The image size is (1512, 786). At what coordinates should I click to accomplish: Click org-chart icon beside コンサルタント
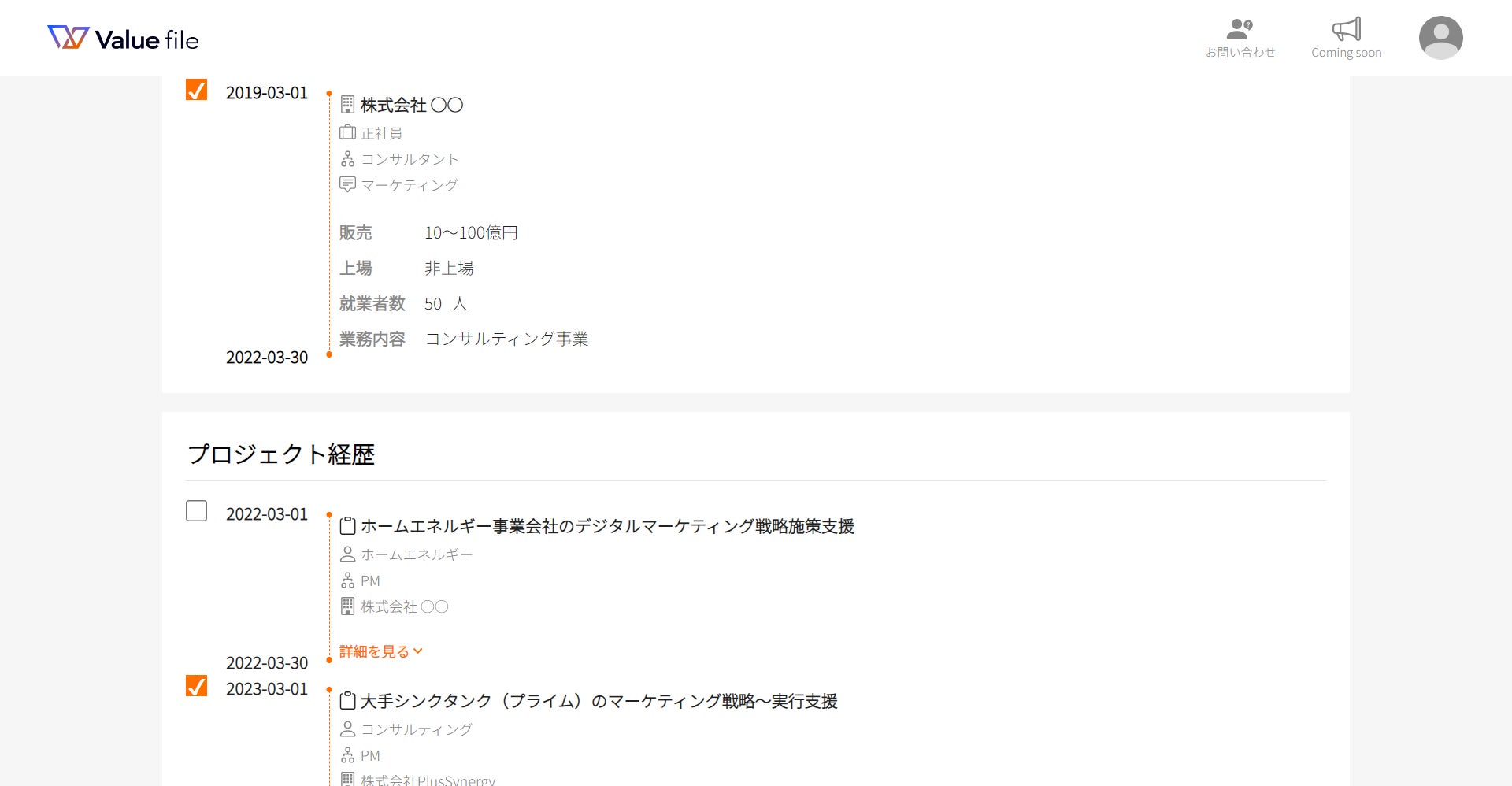[347, 158]
